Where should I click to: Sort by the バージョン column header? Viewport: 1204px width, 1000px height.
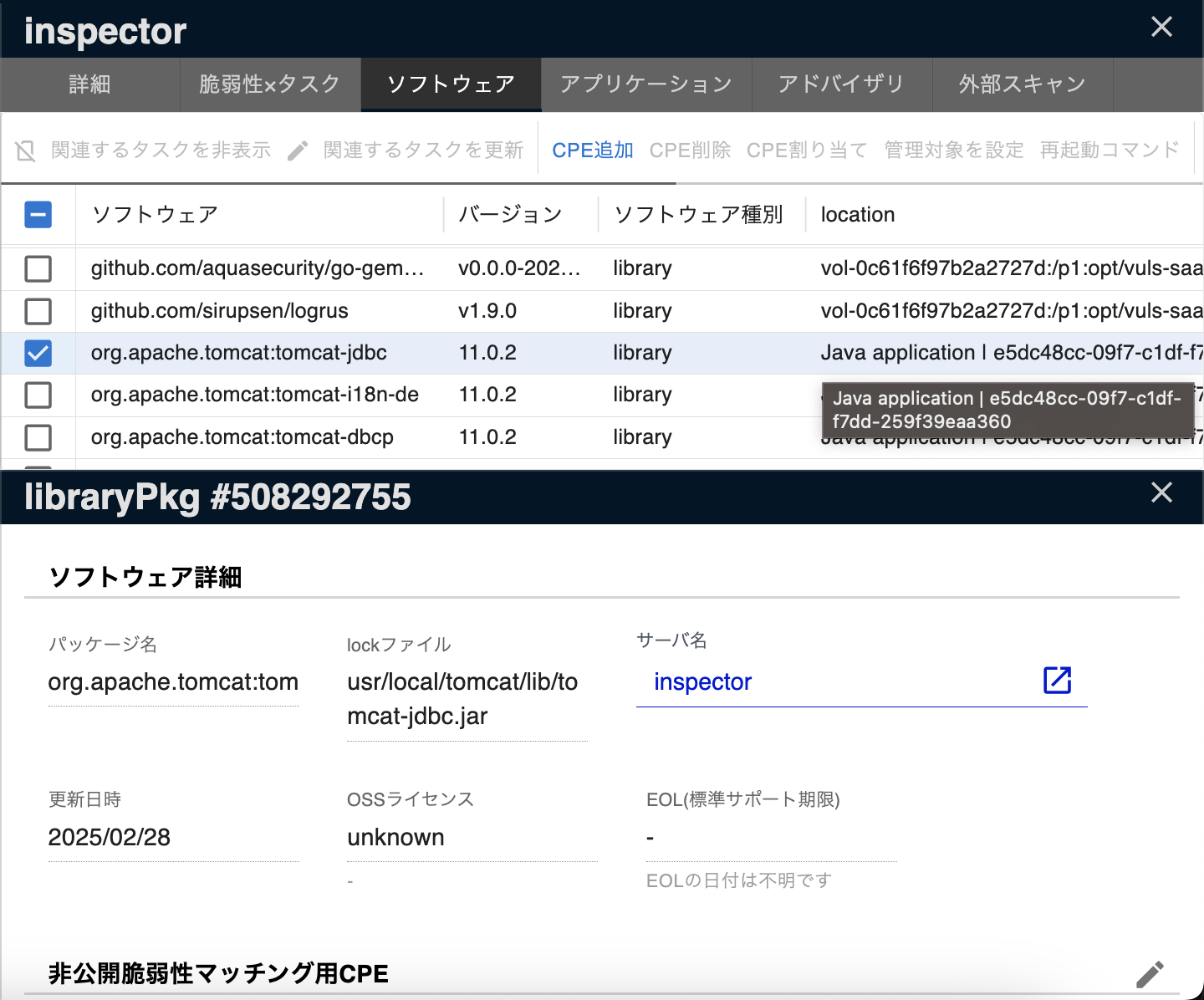coord(510,215)
